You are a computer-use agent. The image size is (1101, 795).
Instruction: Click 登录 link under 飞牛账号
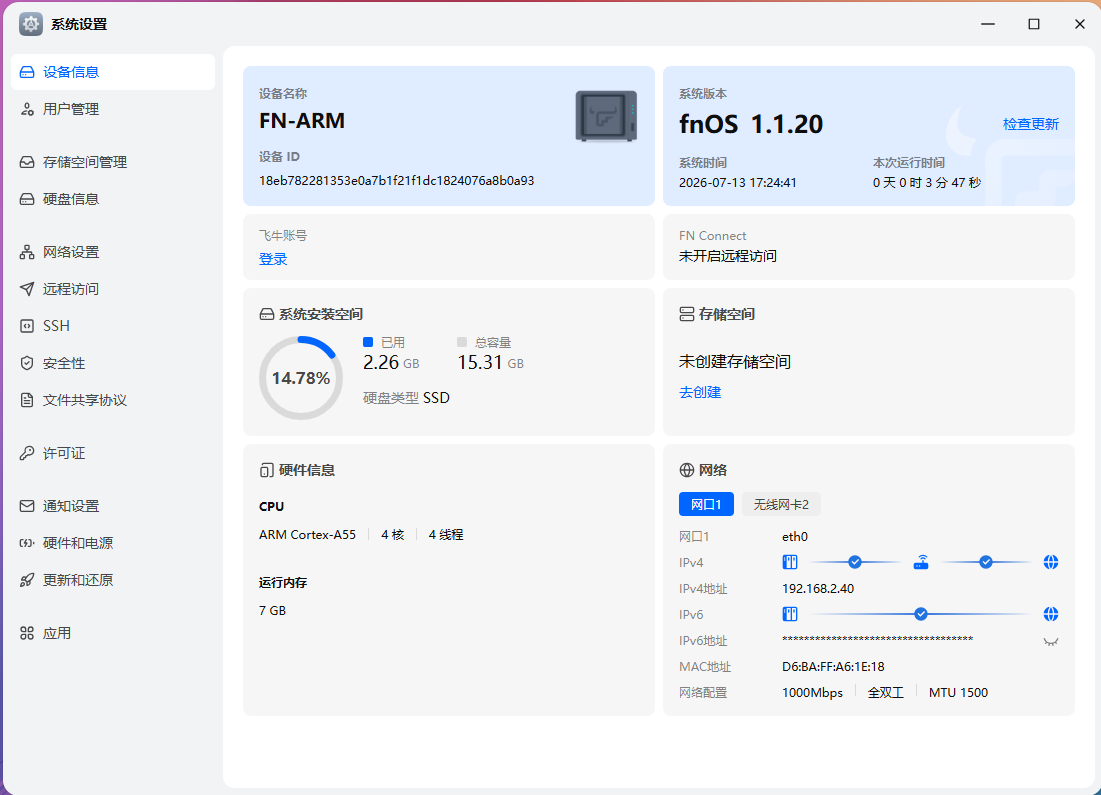coord(273,259)
